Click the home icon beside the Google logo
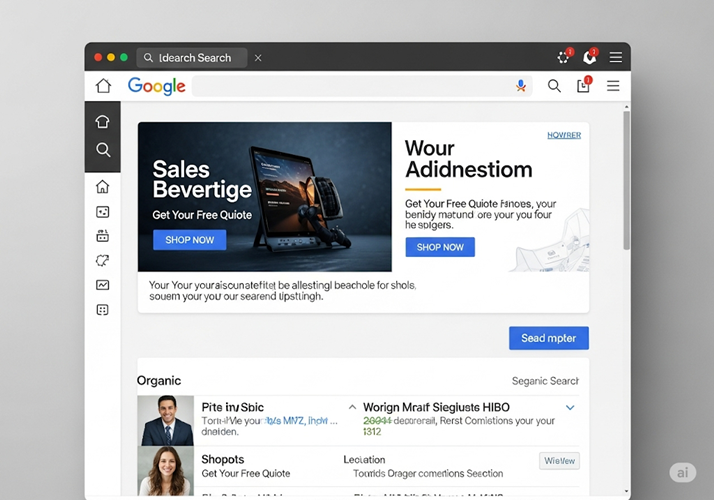This screenshot has width=714, height=500. point(103,86)
